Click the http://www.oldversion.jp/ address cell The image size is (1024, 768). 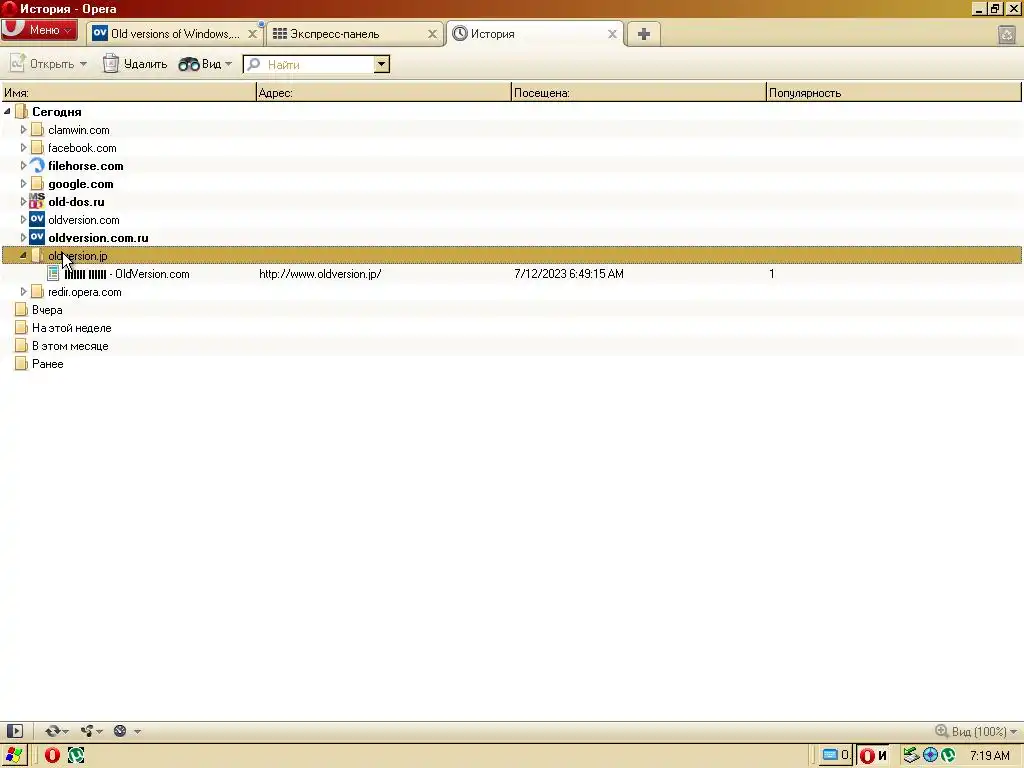pyautogui.click(x=320, y=274)
